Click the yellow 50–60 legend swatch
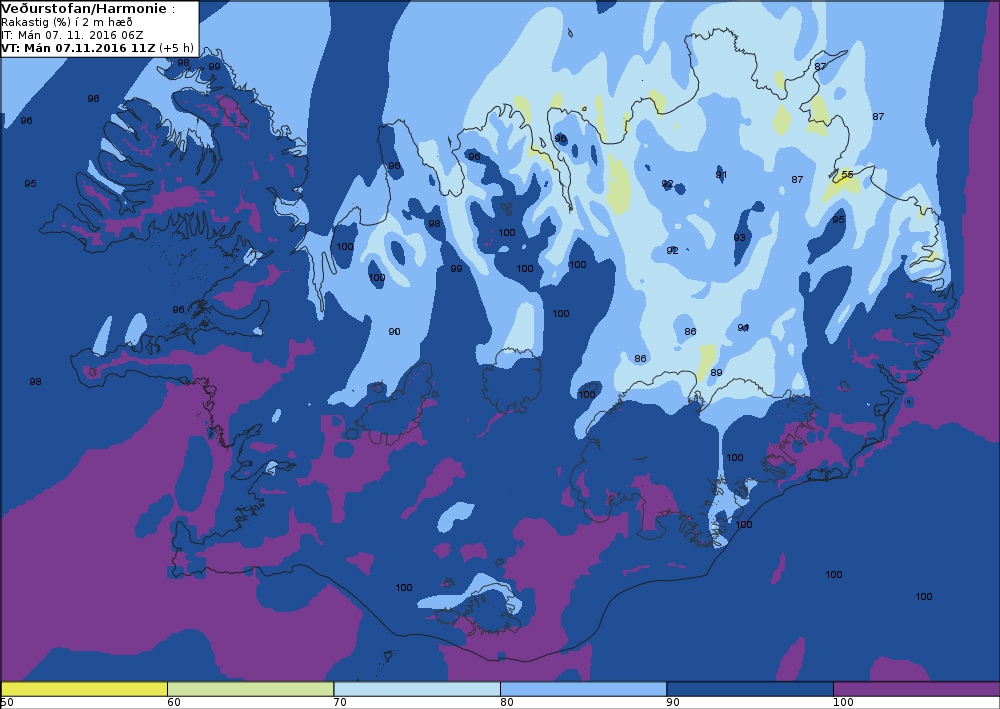This screenshot has height=709, width=1000. (84, 689)
